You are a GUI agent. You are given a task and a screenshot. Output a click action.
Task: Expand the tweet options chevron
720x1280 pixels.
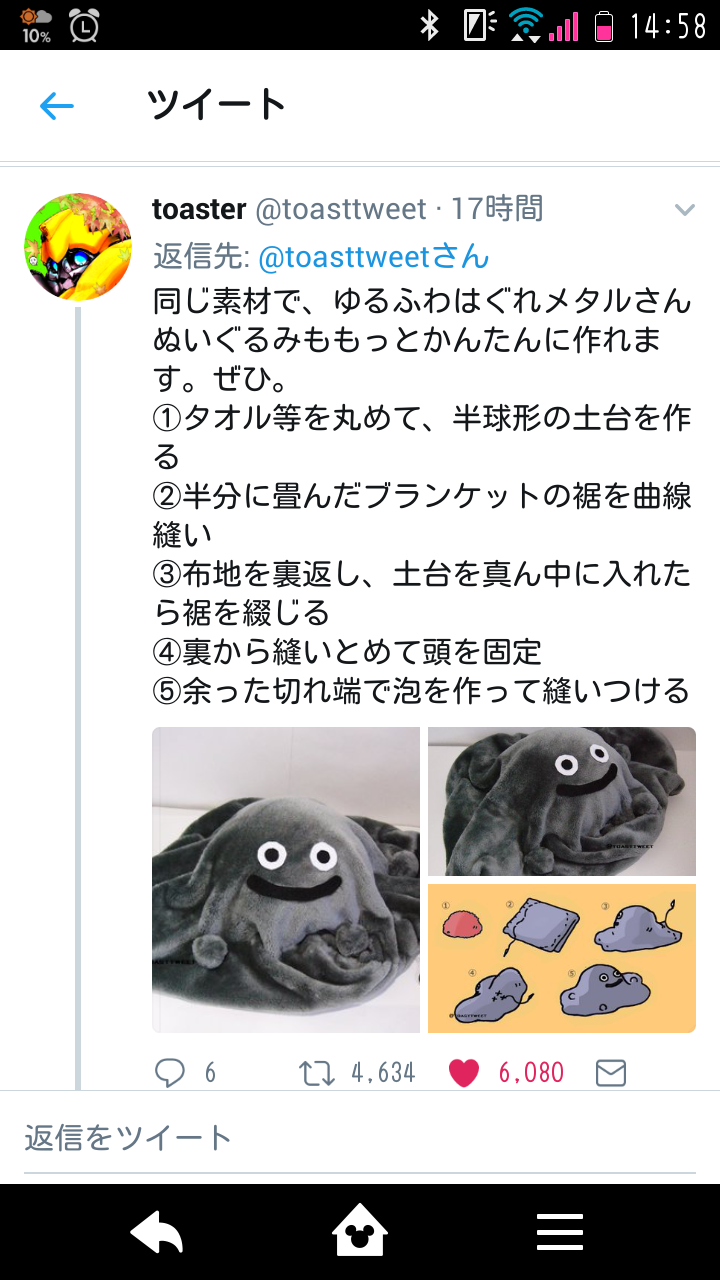(684, 209)
